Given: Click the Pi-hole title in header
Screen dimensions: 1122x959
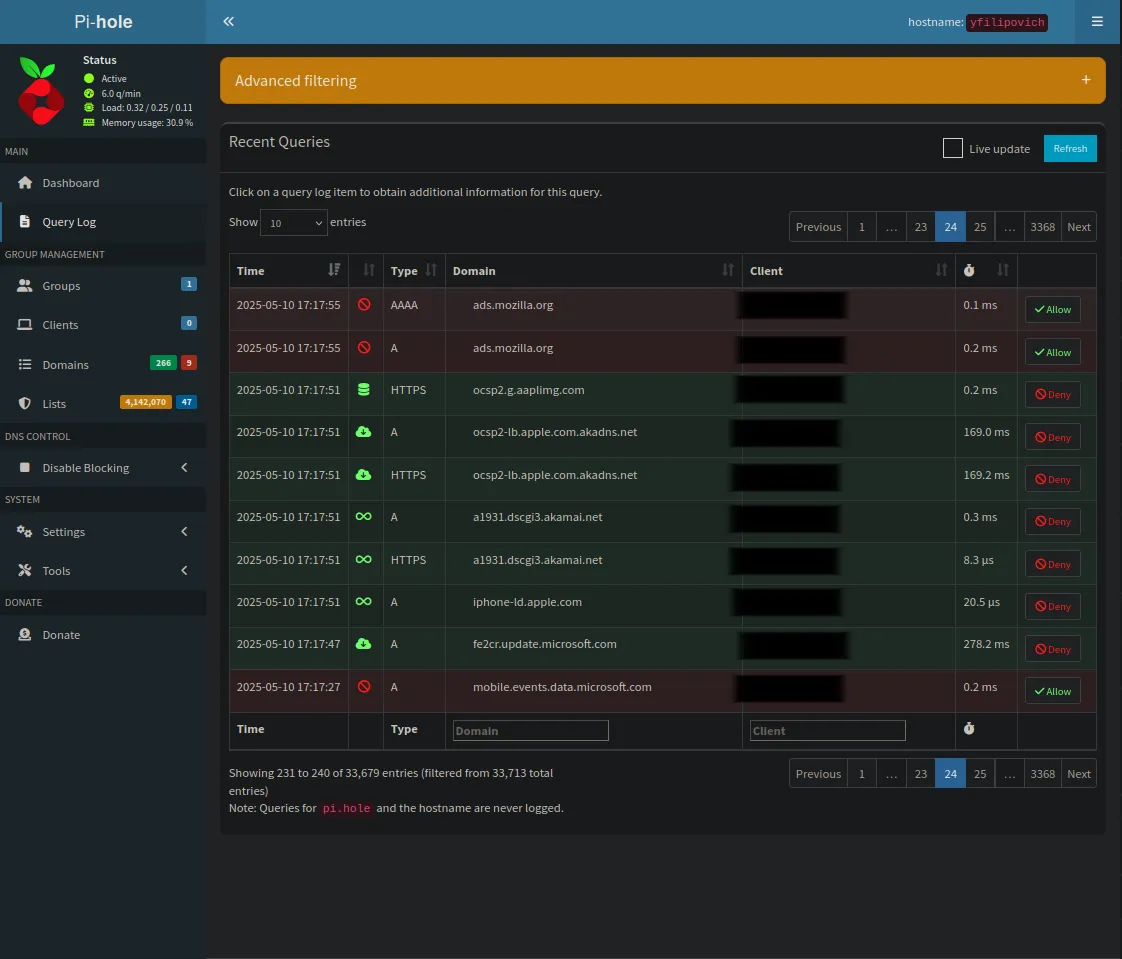Looking at the screenshot, I should point(103,21).
